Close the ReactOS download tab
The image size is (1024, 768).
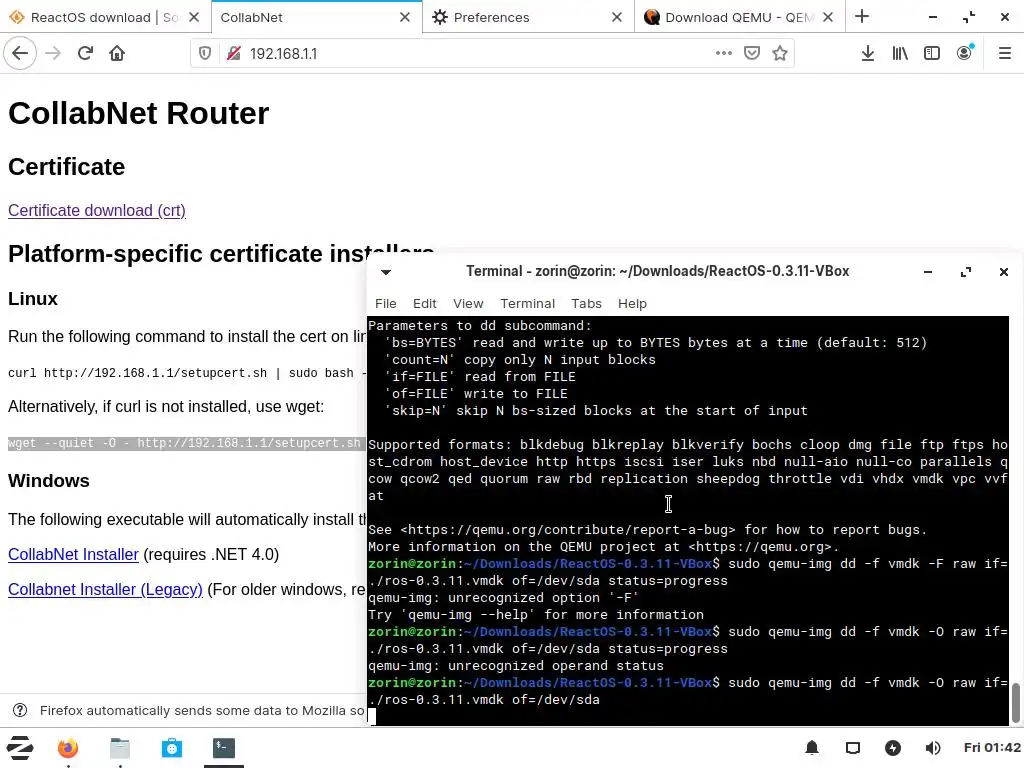click(x=194, y=18)
